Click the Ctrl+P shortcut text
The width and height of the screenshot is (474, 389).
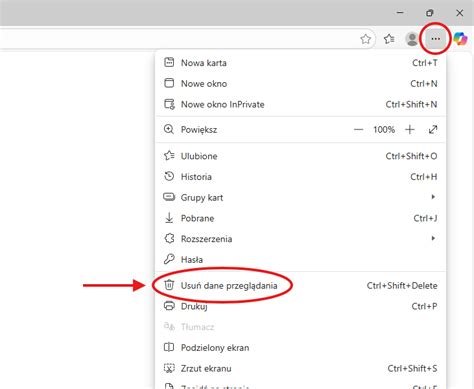(x=424, y=306)
